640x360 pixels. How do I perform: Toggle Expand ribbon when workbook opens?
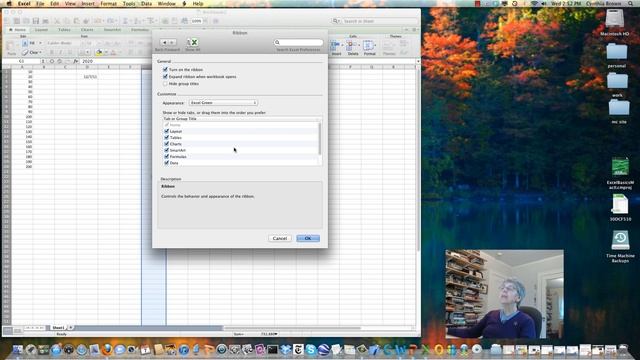[x=165, y=77]
